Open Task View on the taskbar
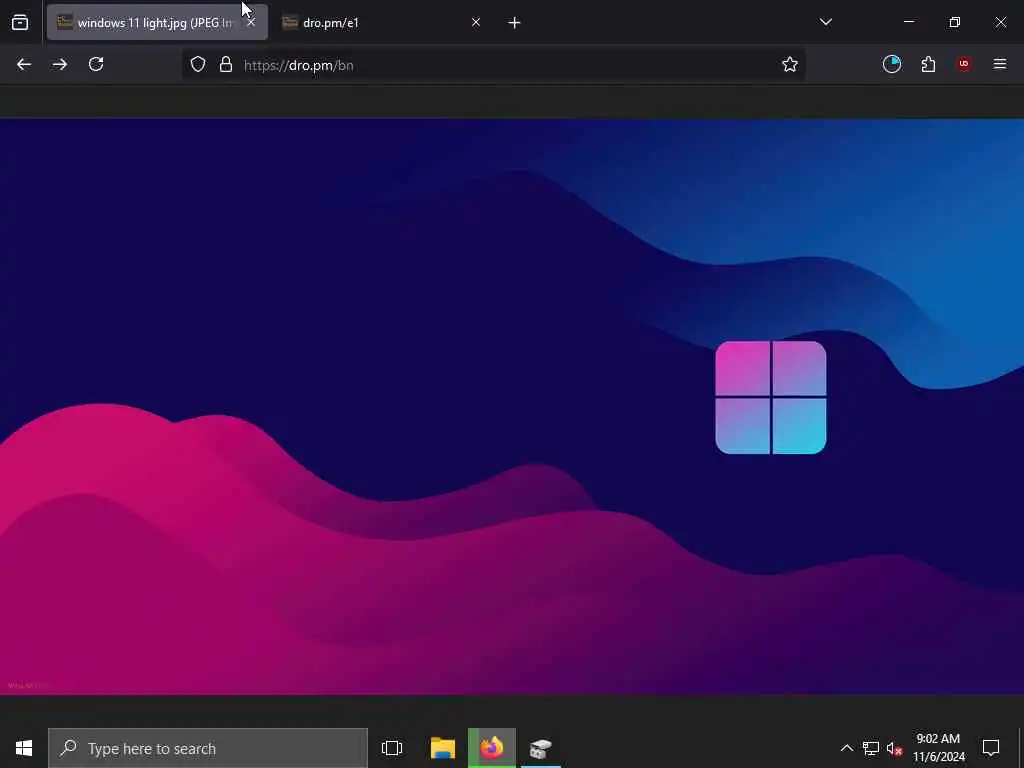The height and width of the screenshot is (768, 1024). pos(392,748)
